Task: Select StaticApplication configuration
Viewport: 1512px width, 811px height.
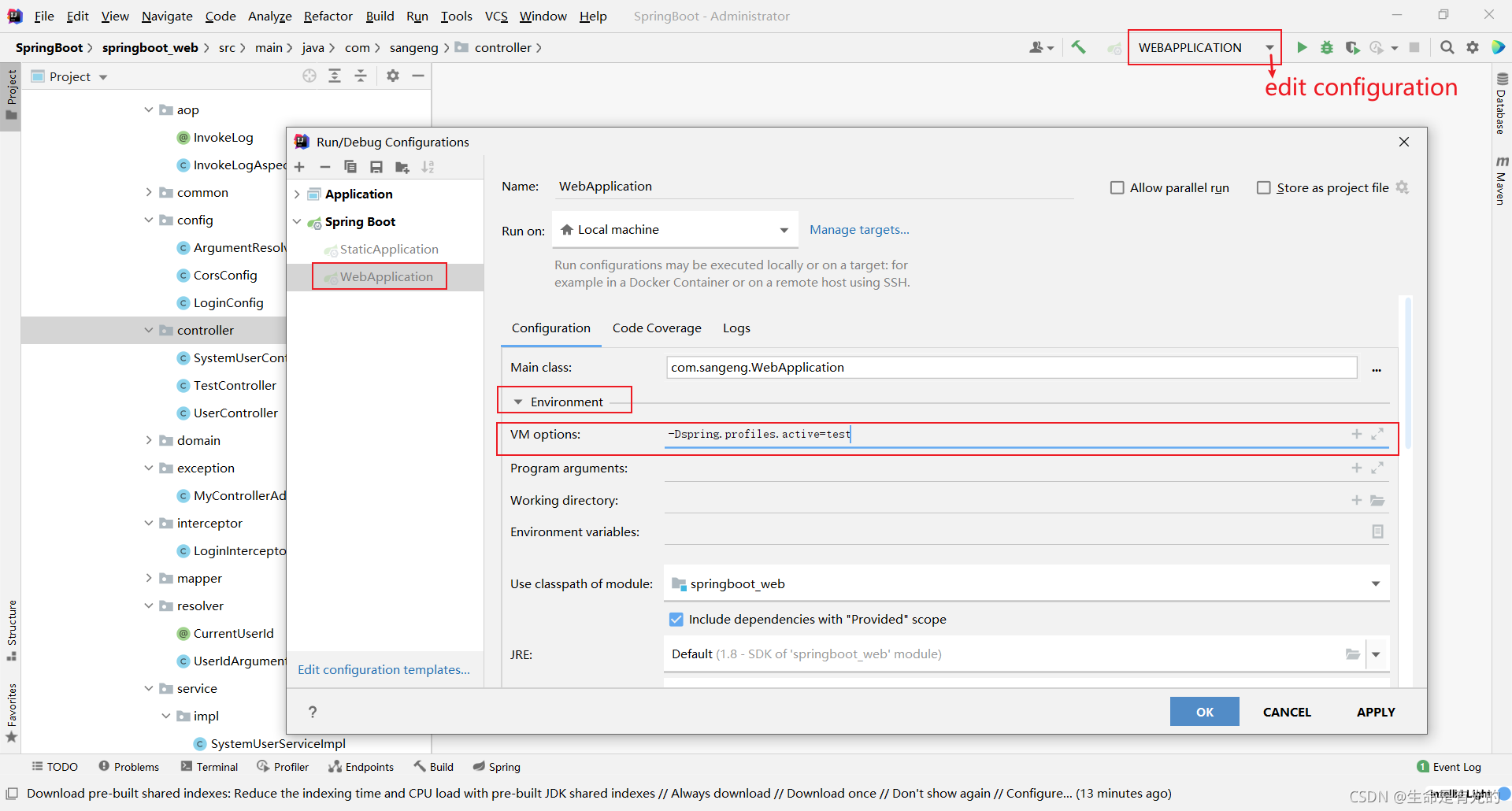Action: (x=389, y=250)
